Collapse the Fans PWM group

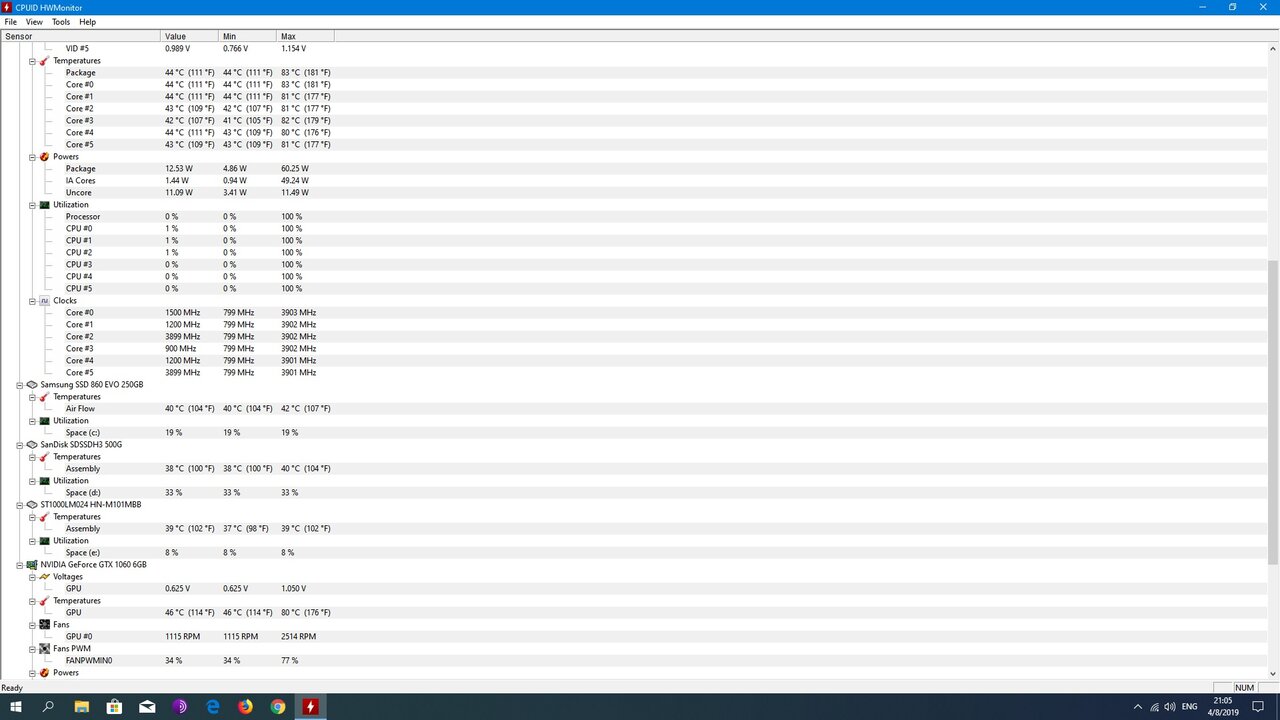pyautogui.click(x=32, y=649)
